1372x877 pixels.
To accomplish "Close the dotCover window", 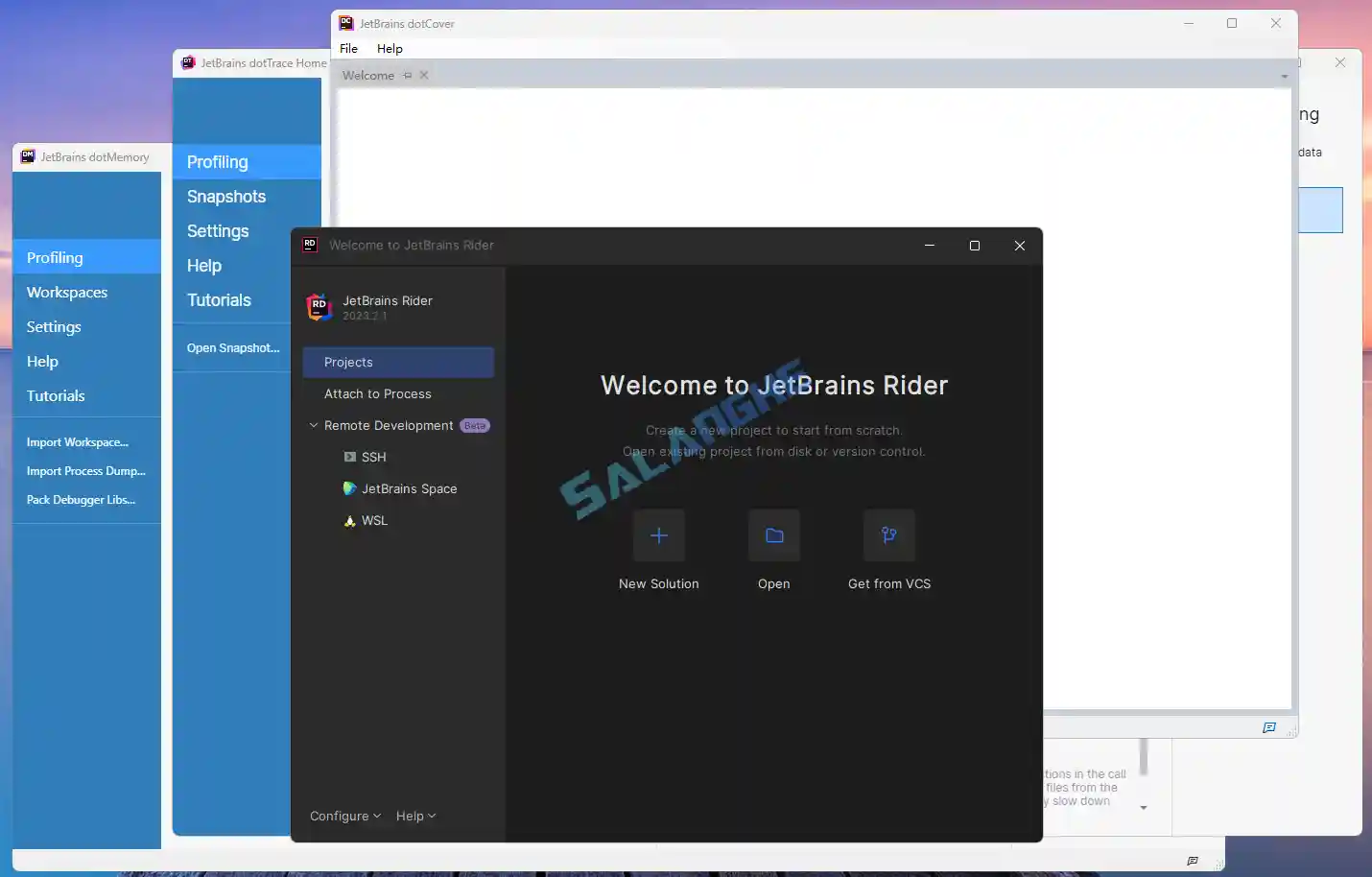I will point(1276,23).
